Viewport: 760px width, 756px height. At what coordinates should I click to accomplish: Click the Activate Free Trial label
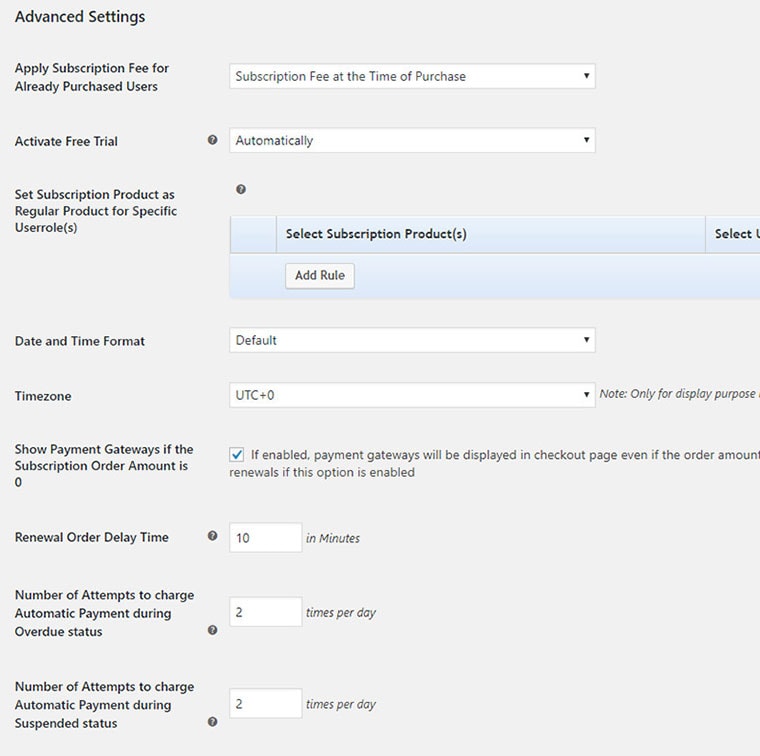click(x=66, y=142)
